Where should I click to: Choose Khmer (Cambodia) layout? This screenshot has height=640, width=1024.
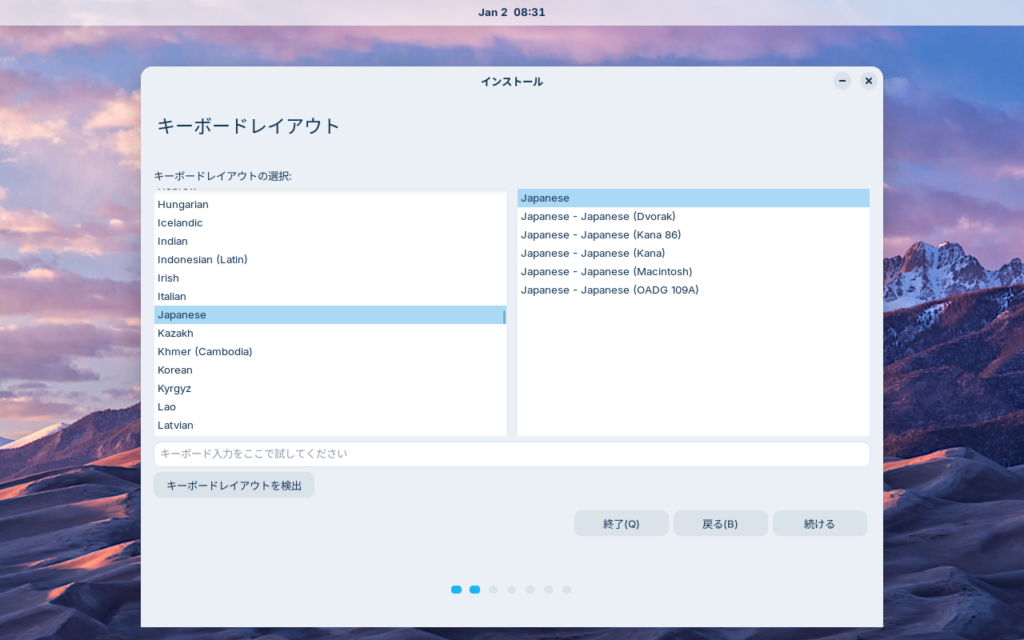(x=204, y=351)
